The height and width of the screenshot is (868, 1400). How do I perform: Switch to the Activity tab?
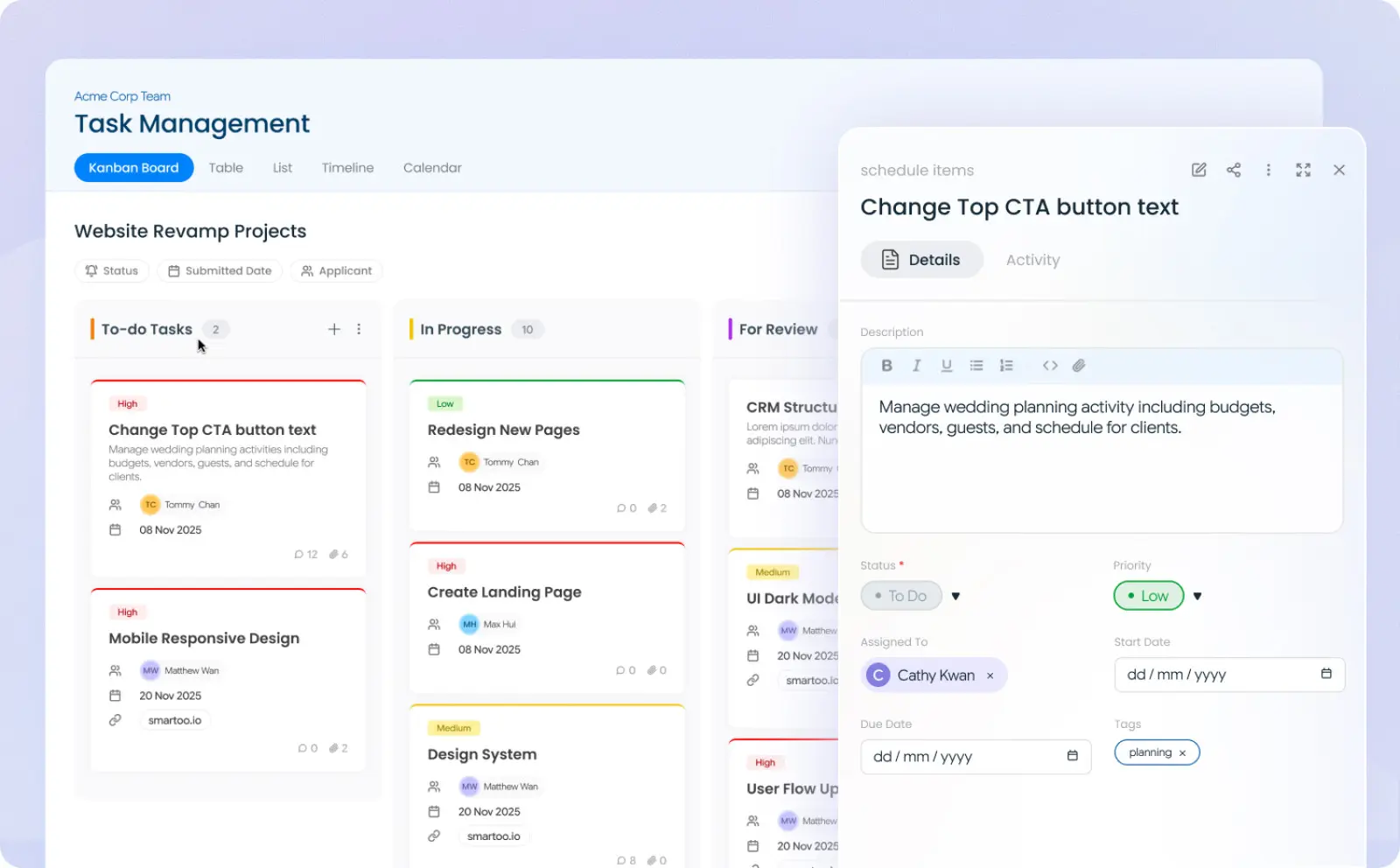1032,260
